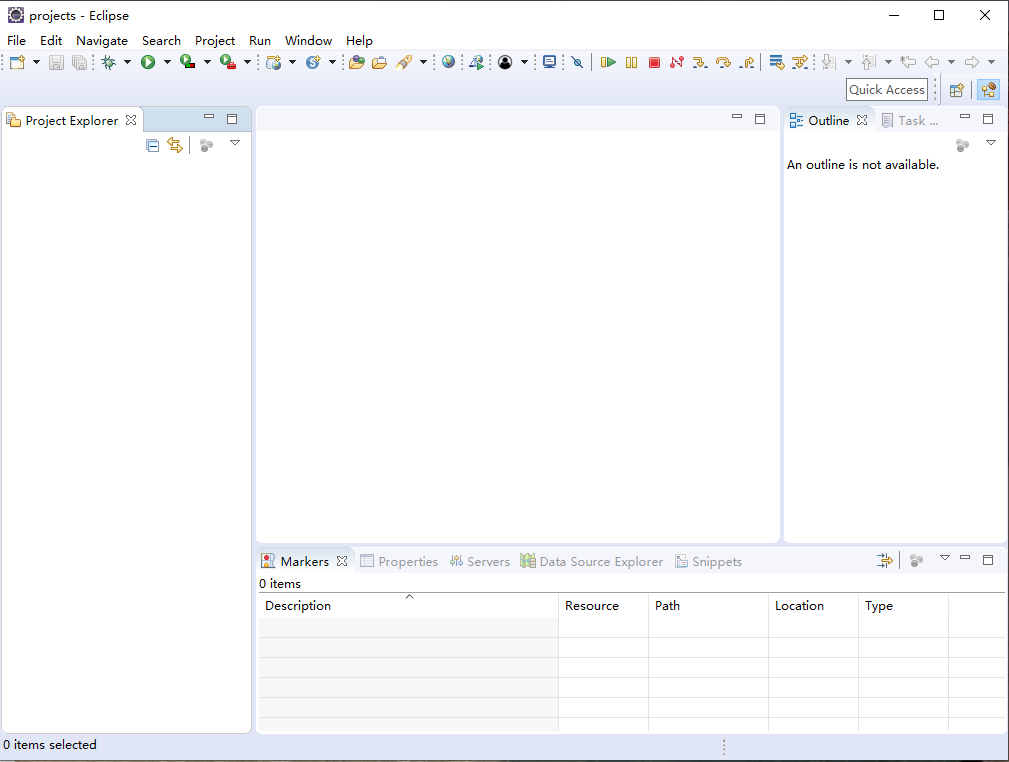
Task: Click the Suspend pause icon
Action: 631,62
